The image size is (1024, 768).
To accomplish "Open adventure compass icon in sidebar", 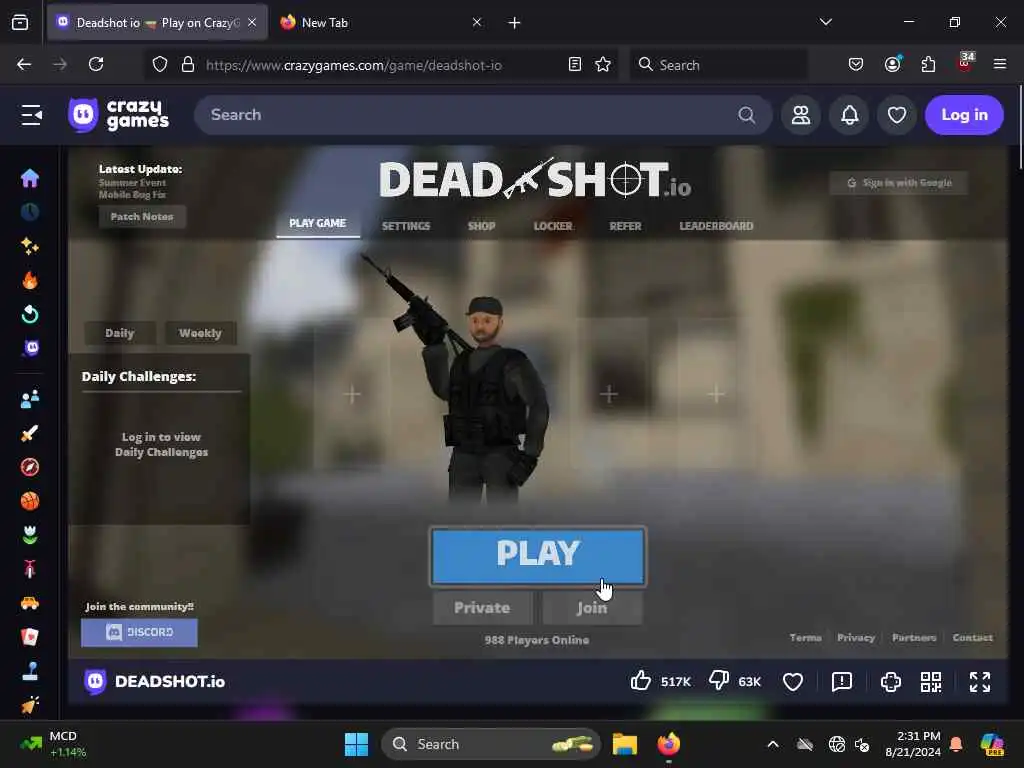I will point(30,467).
